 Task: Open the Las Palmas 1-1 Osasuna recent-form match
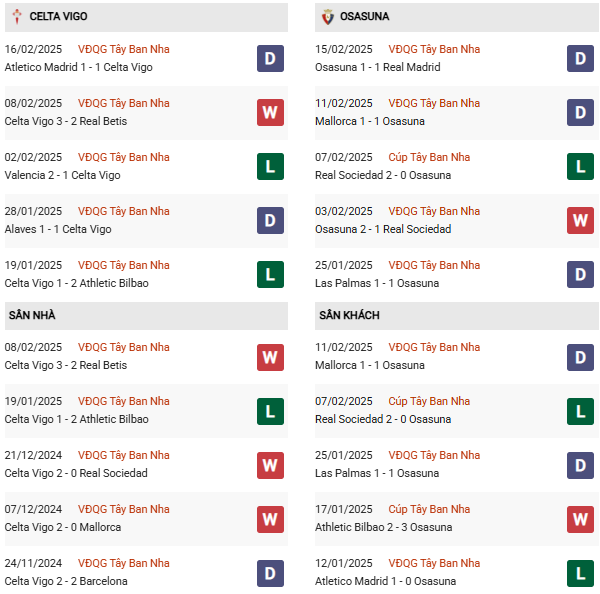369,283
